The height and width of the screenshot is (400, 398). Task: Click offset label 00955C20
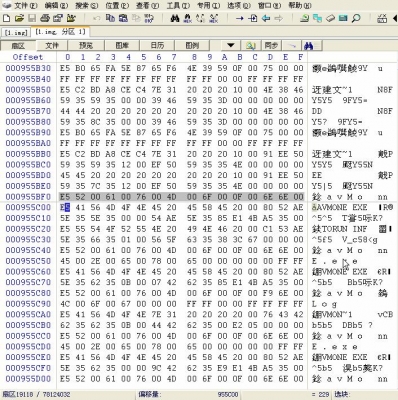28,229
